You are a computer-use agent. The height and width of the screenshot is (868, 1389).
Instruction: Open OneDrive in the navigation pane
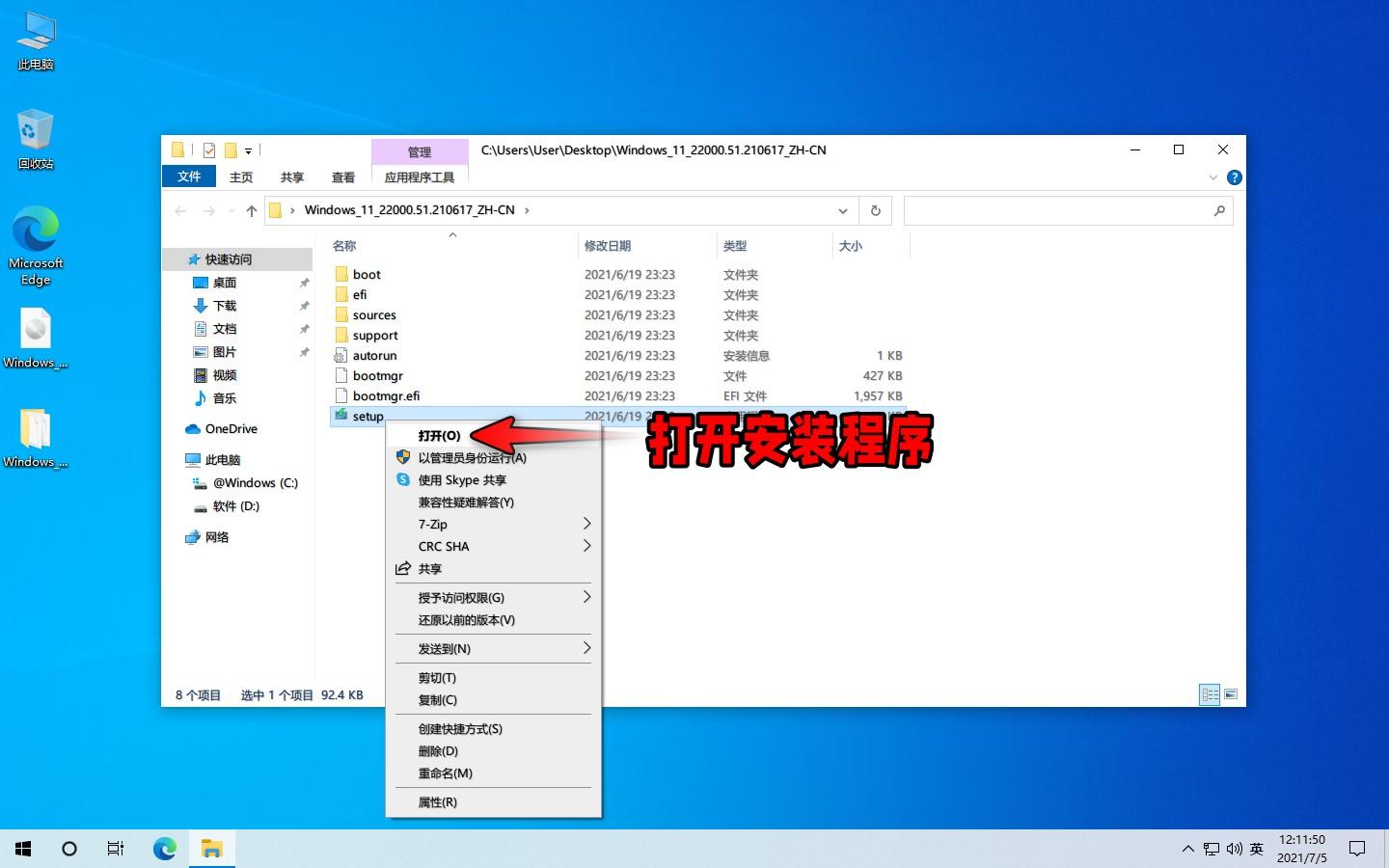pyautogui.click(x=231, y=429)
